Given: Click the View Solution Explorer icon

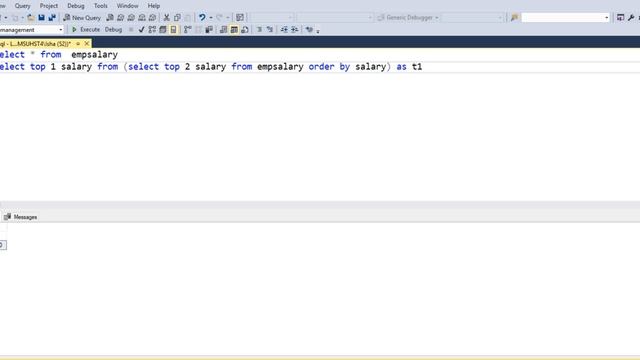Looking at the screenshot, I should tap(638, 18).
